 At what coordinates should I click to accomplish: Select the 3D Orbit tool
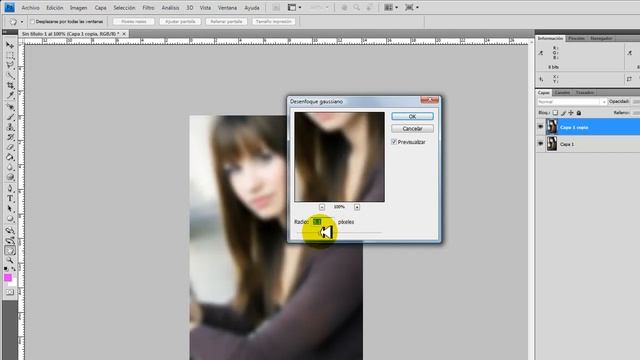(10, 240)
